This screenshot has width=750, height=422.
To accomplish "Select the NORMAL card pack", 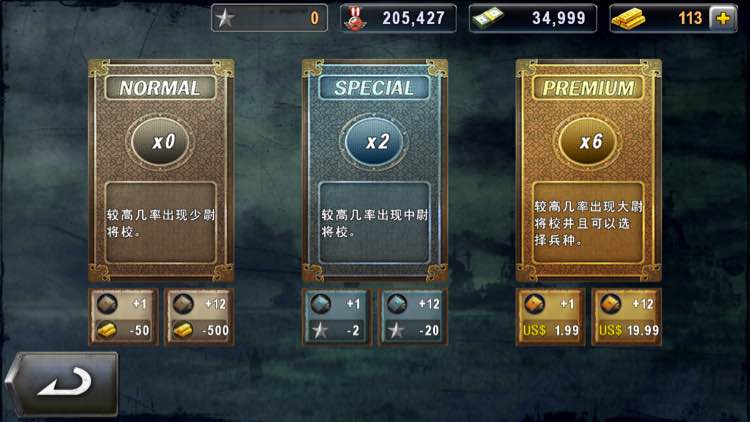I will tap(161, 170).
